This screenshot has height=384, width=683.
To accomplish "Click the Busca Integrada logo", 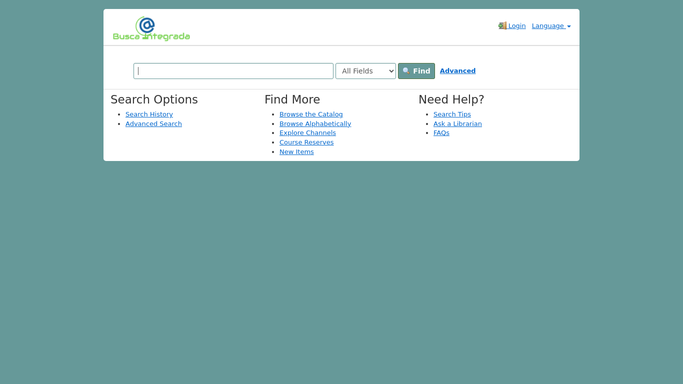I will [x=151, y=28].
